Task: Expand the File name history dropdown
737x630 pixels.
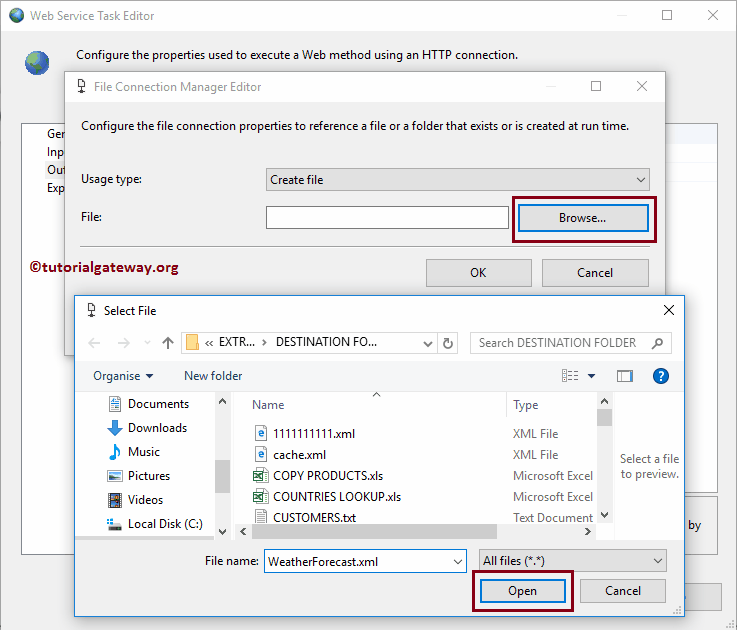Action: pyautogui.click(x=457, y=561)
